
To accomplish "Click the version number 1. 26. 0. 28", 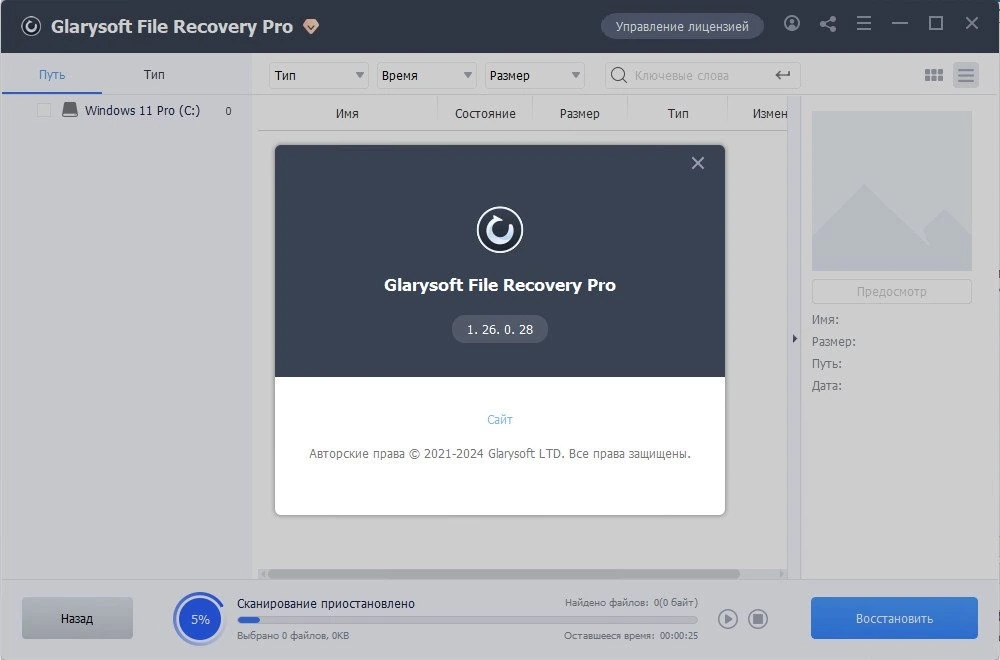I will pos(499,329).
